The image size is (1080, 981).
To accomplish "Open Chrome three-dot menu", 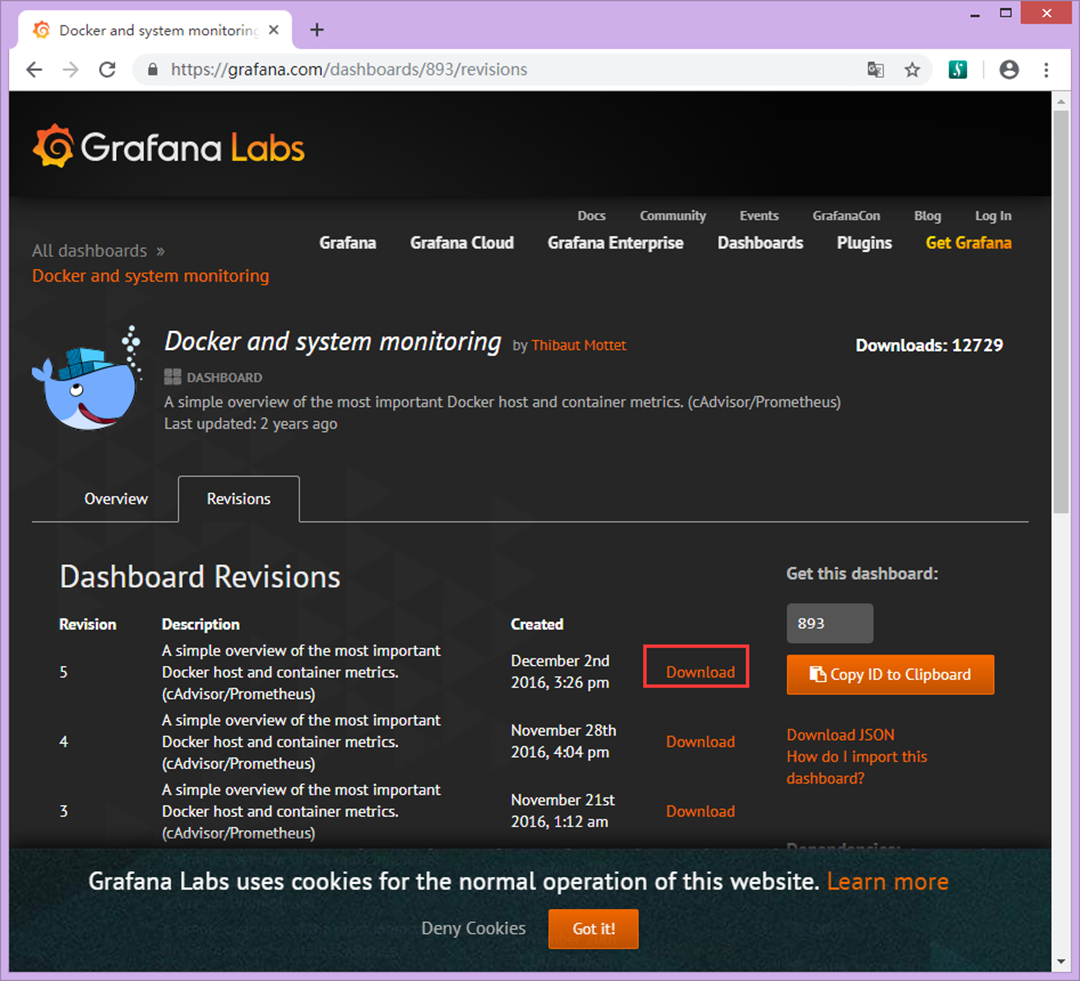I will [1046, 70].
